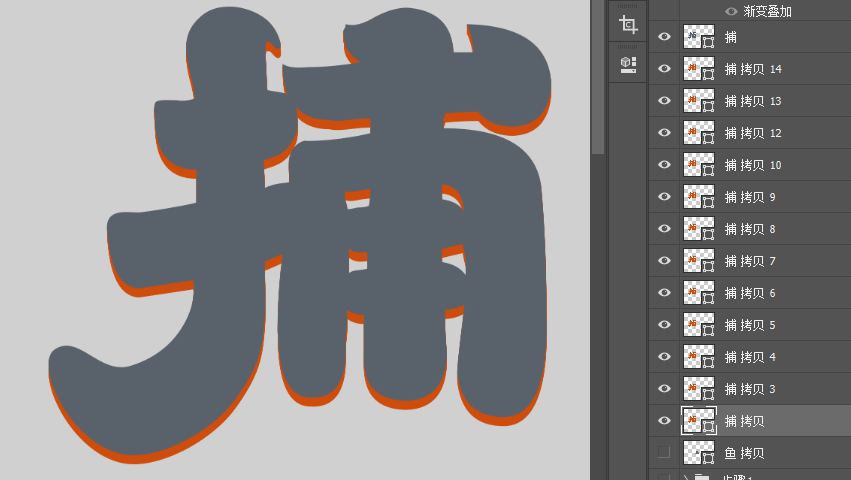Click thumbnail of the 捕 layer
This screenshot has width=851, height=480.
pyautogui.click(x=699, y=37)
